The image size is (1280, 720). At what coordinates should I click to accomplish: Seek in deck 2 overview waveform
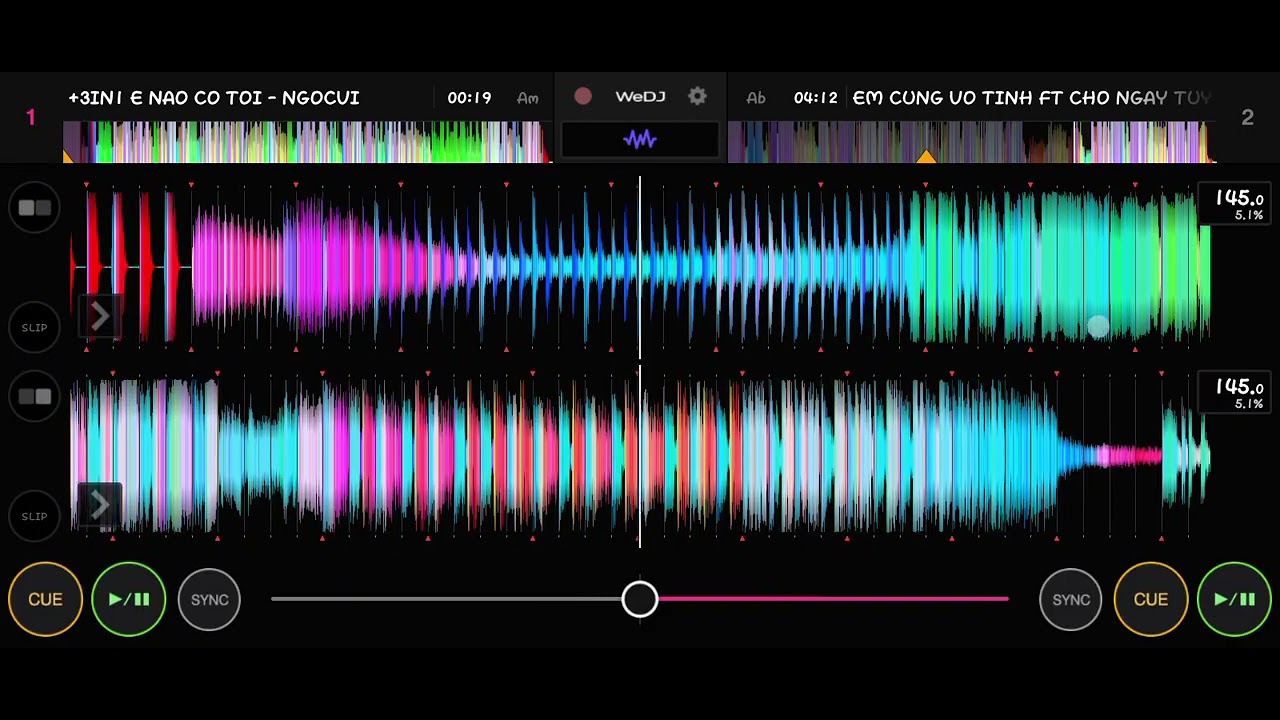(x=971, y=142)
